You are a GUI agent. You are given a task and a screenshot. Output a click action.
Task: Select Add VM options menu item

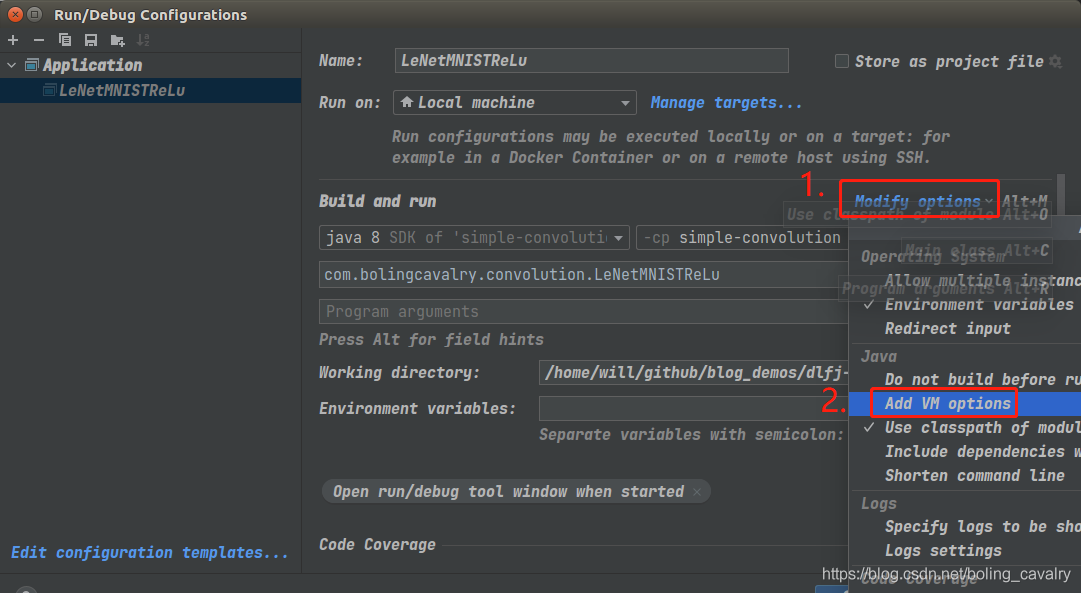(x=947, y=403)
